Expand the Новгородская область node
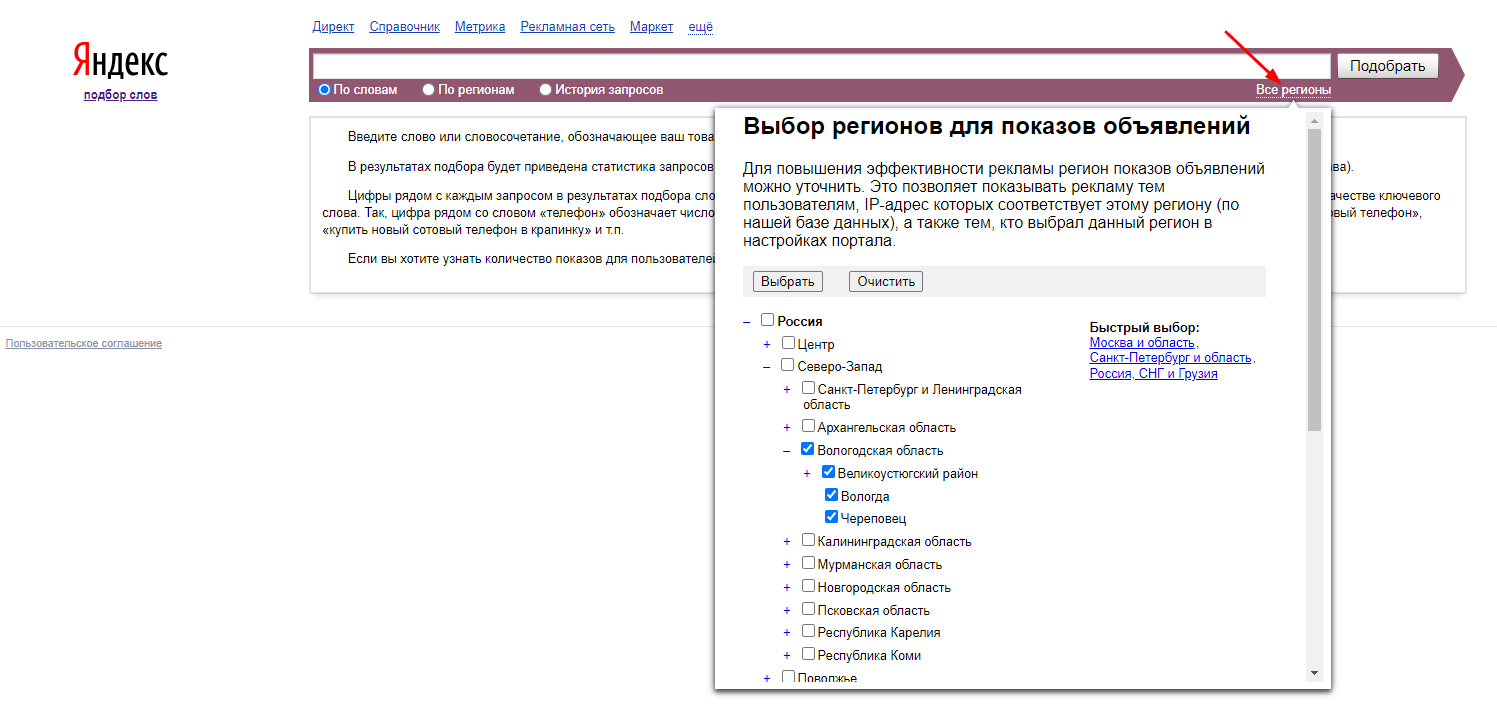Image resolution: width=1497 pixels, height=718 pixels. 787,588
